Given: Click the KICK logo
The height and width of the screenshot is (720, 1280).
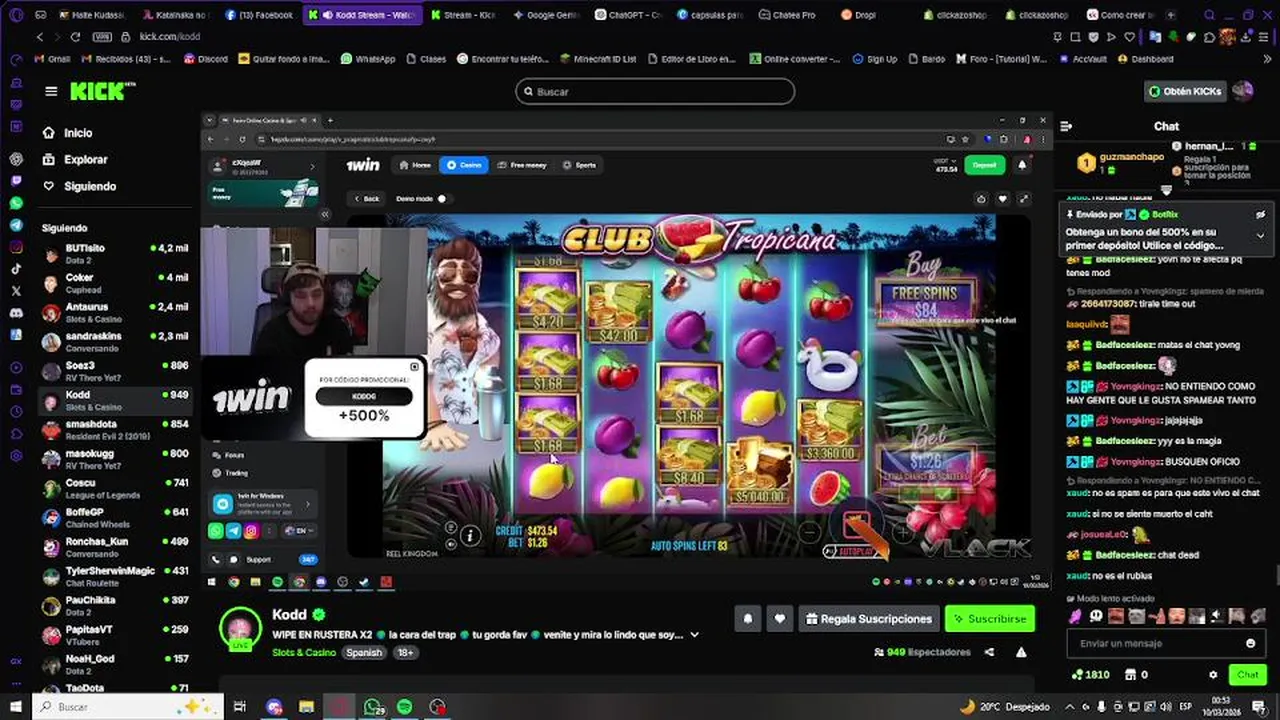Looking at the screenshot, I should [101, 91].
